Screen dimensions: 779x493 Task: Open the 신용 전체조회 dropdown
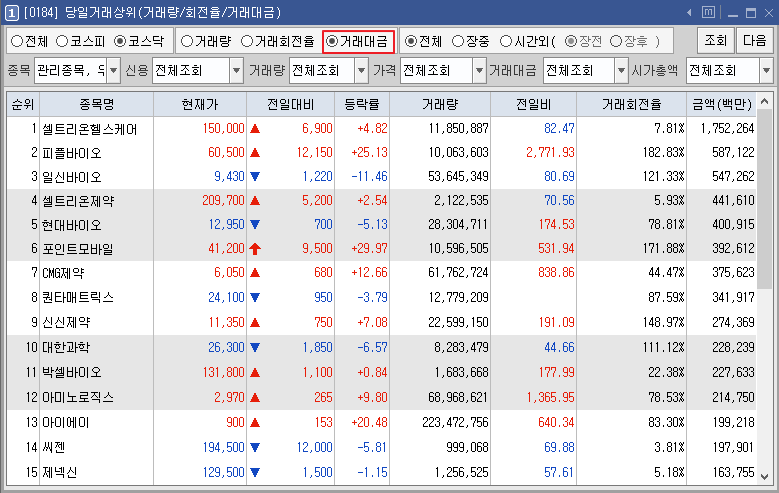point(236,71)
